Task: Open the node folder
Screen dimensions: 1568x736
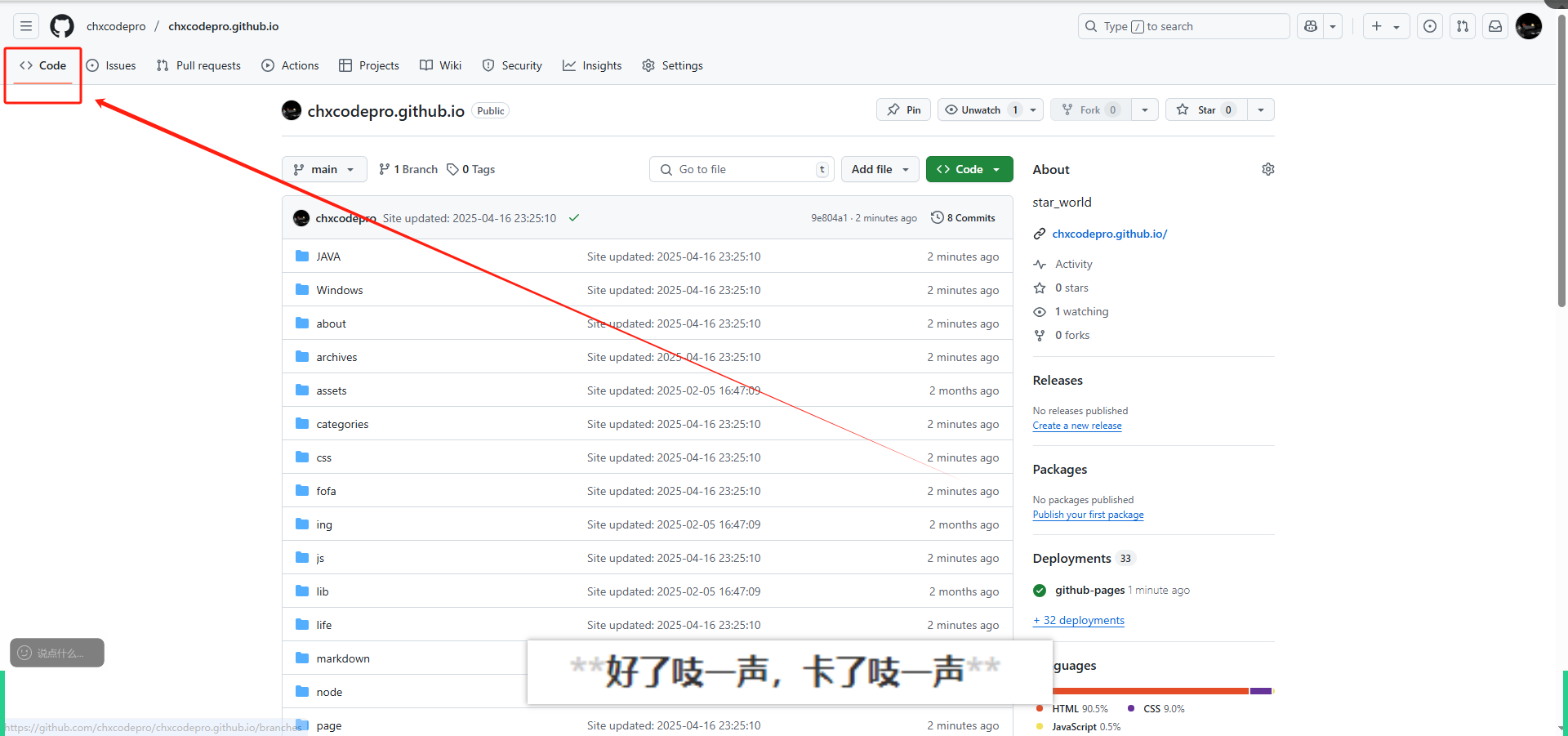Action: coord(329,692)
